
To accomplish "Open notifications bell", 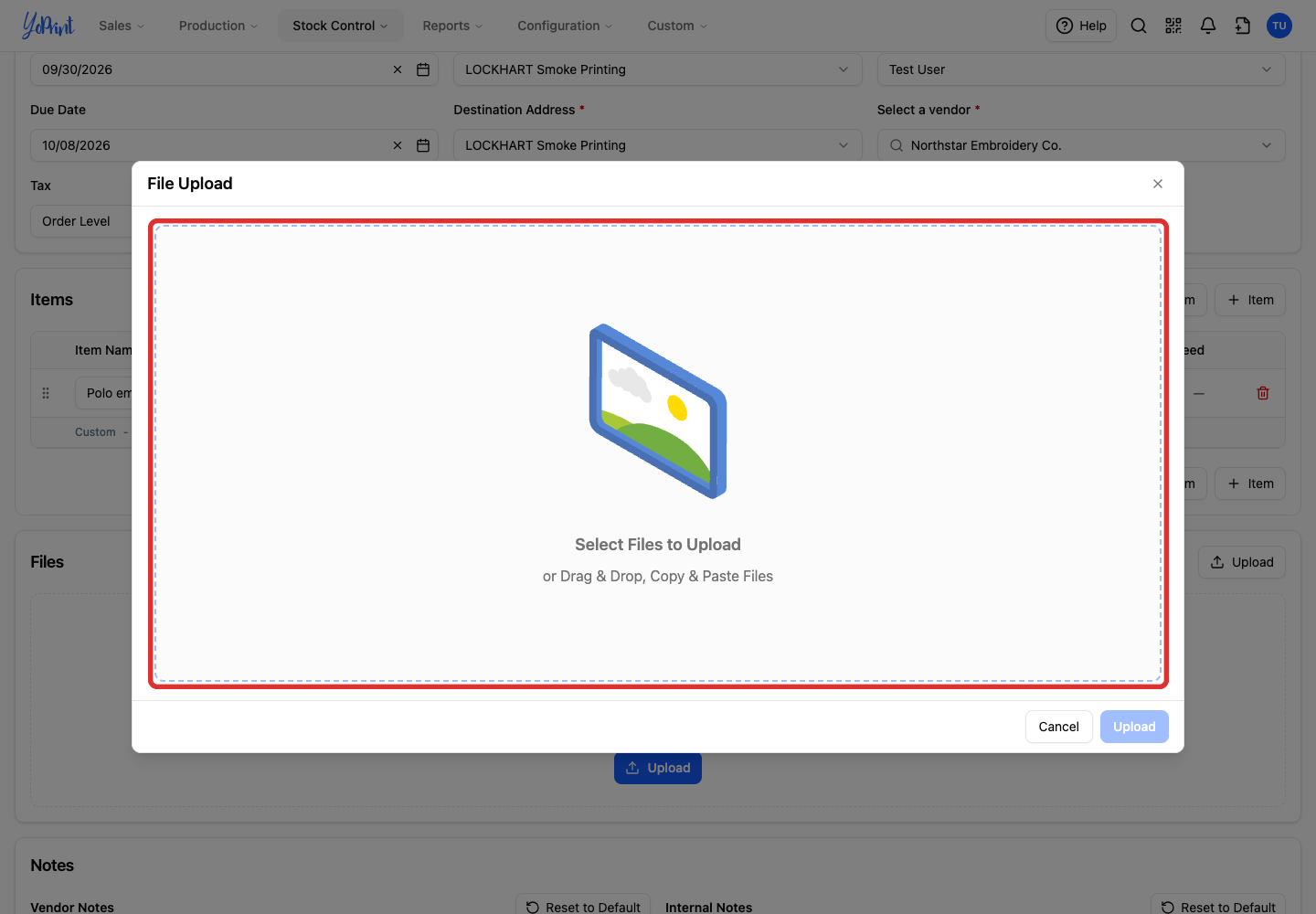I will [x=1208, y=26].
